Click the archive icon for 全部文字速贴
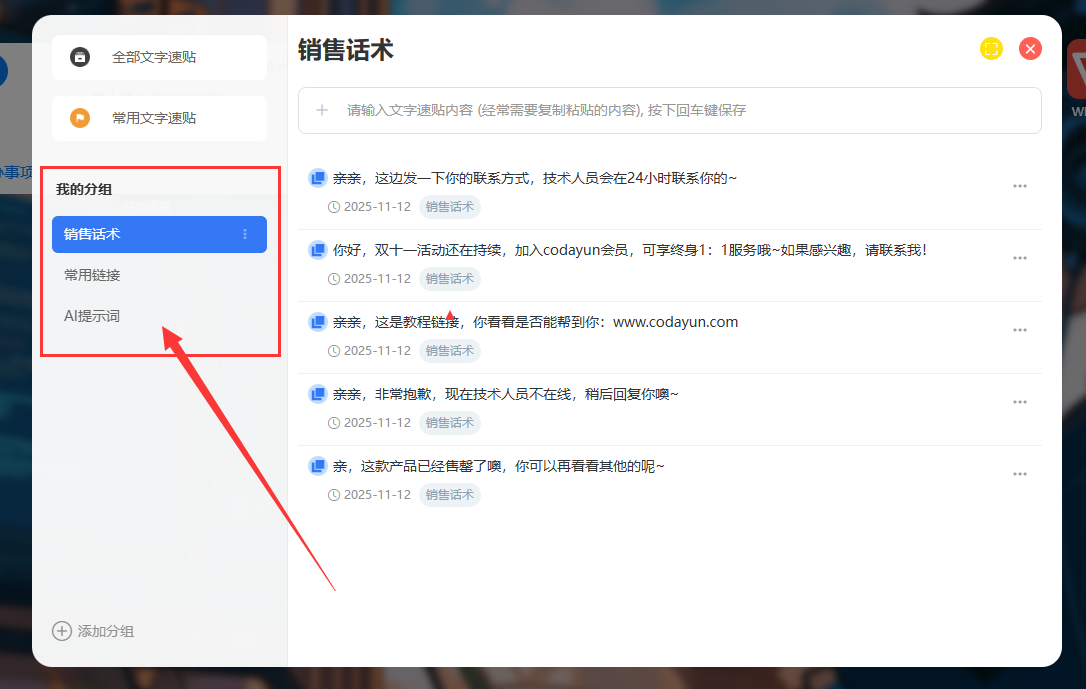 pos(80,57)
